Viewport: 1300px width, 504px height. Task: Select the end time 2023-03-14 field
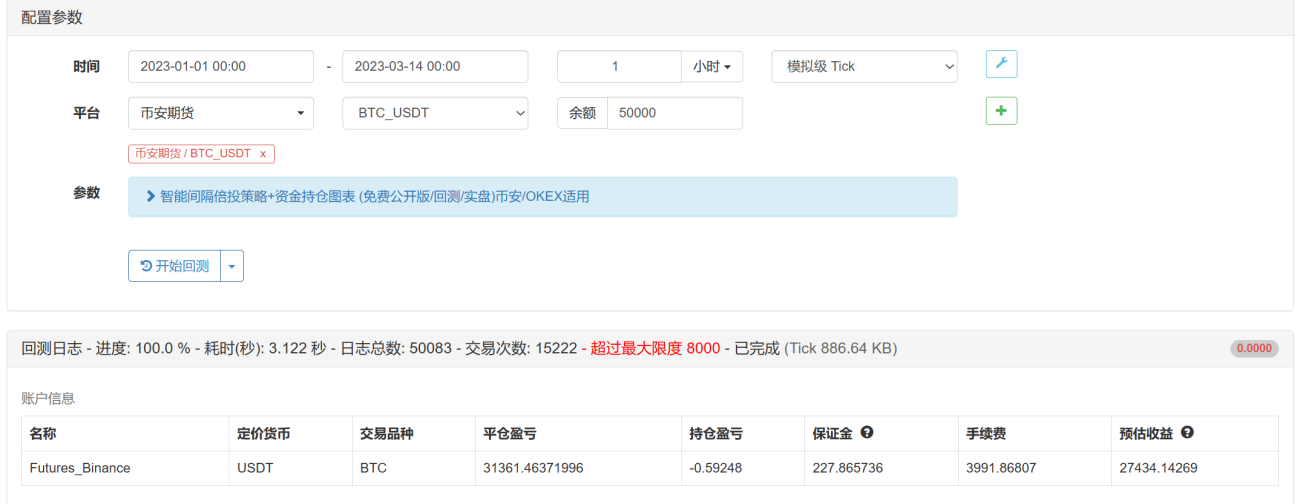[435, 67]
